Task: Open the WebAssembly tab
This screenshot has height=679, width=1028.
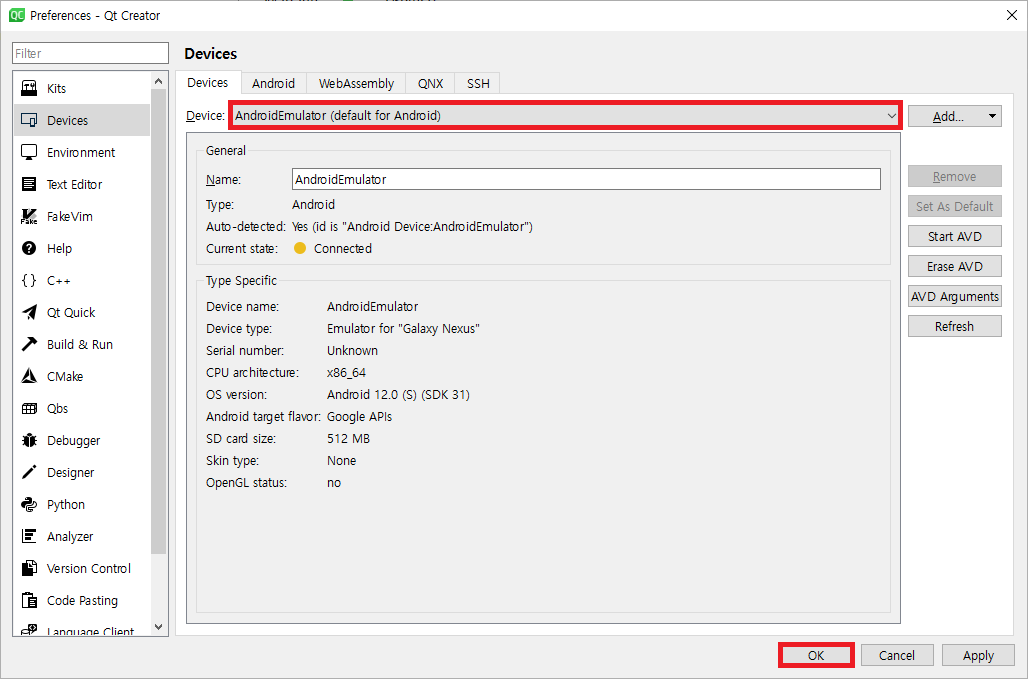Action: click(356, 83)
